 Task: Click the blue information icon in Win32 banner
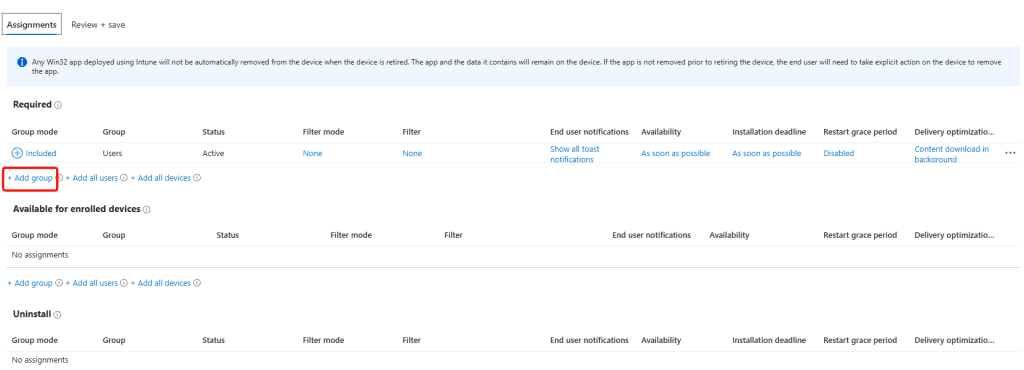[22, 63]
